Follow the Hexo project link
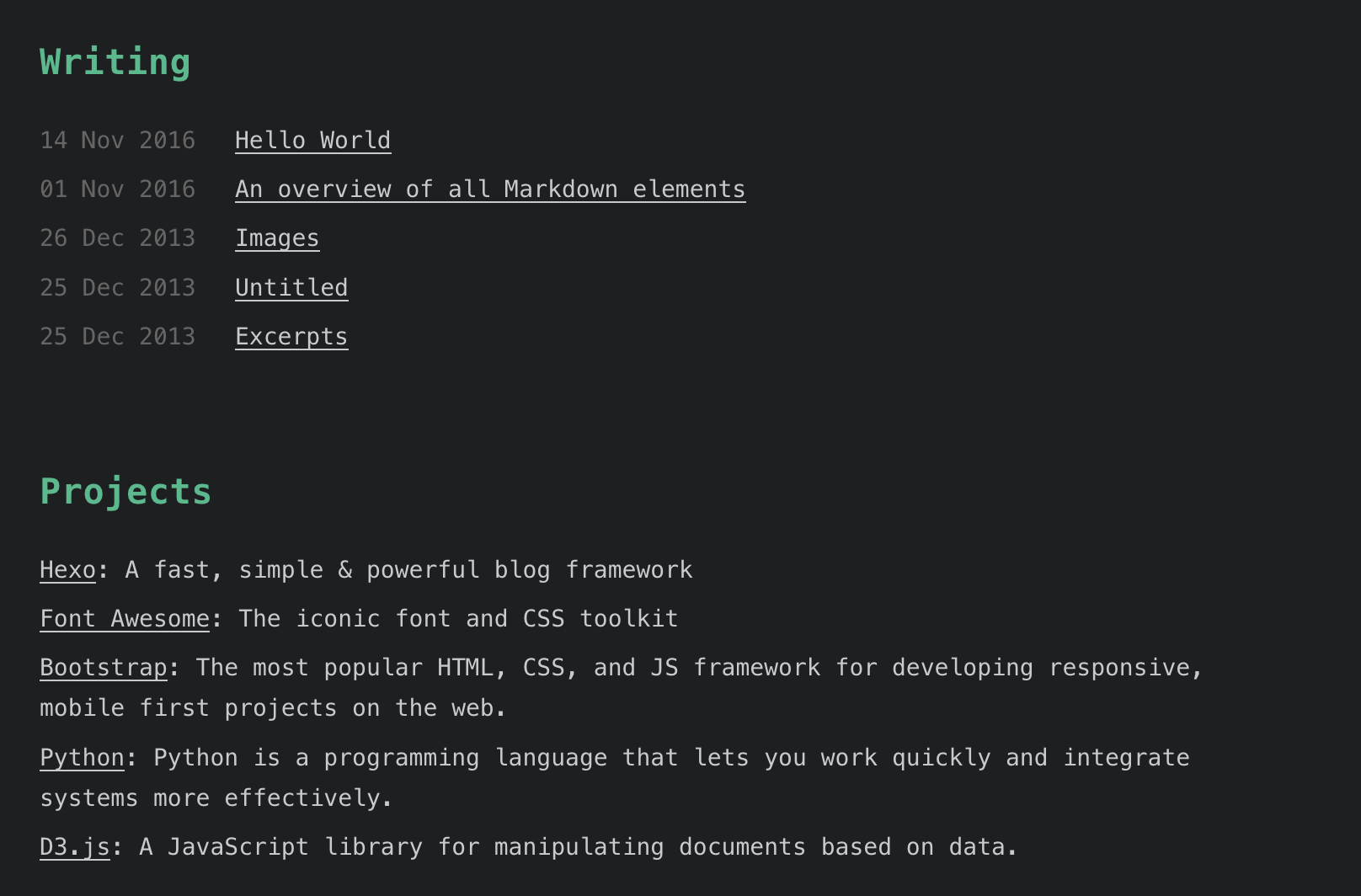Viewport: 1361px width, 896px height. pos(67,570)
